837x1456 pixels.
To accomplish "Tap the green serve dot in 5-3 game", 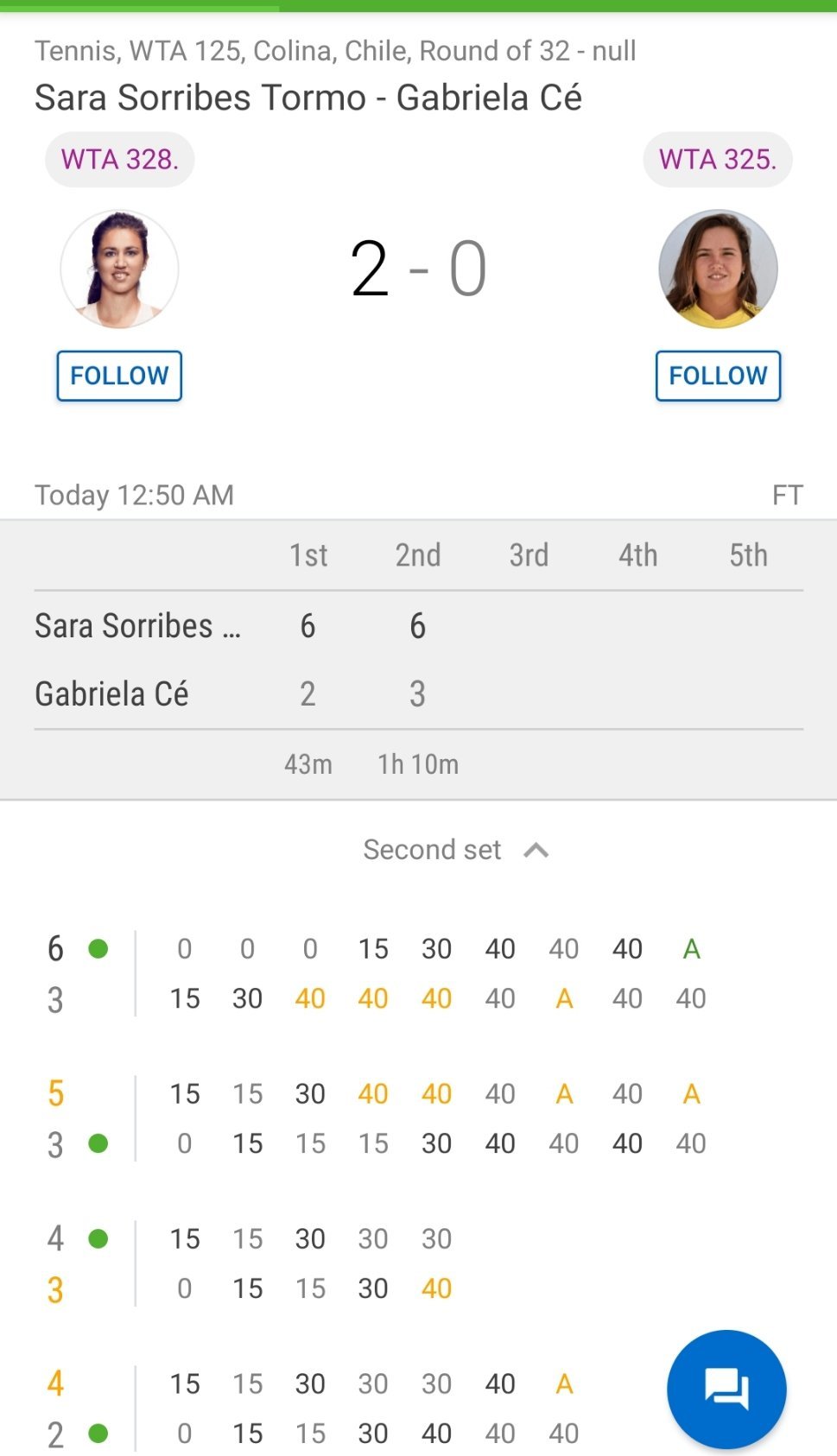I will [x=98, y=1143].
